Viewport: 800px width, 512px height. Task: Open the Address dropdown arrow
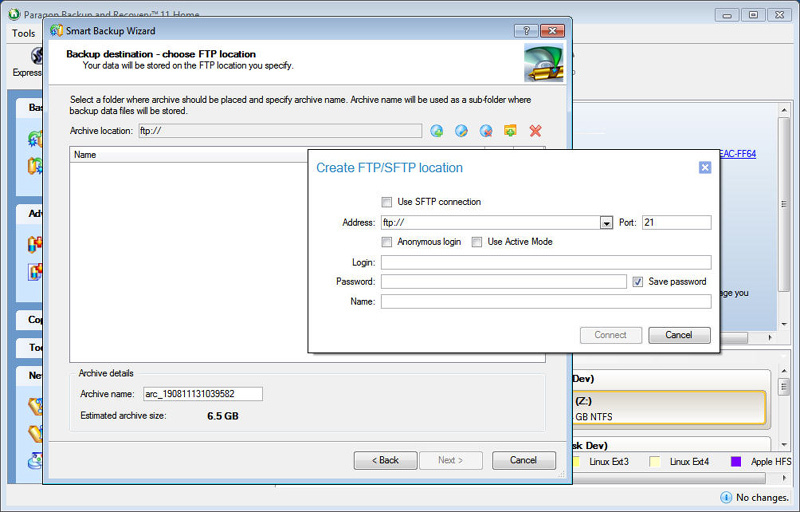[x=606, y=223]
